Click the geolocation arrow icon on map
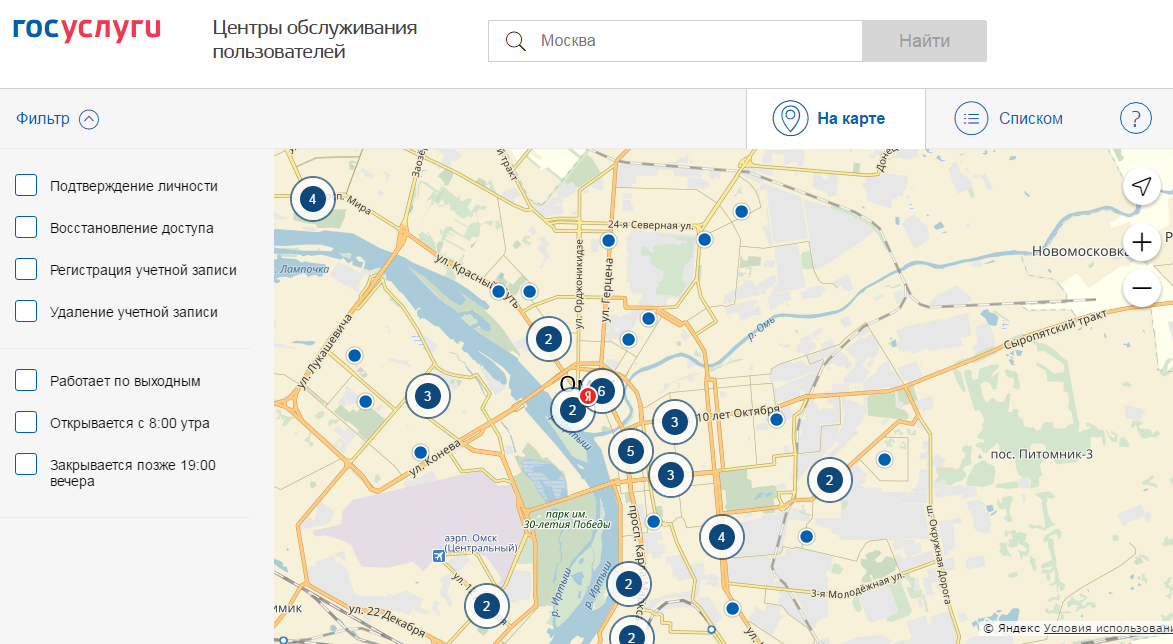Viewport: 1173px width, 644px height. click(1141, 187)
